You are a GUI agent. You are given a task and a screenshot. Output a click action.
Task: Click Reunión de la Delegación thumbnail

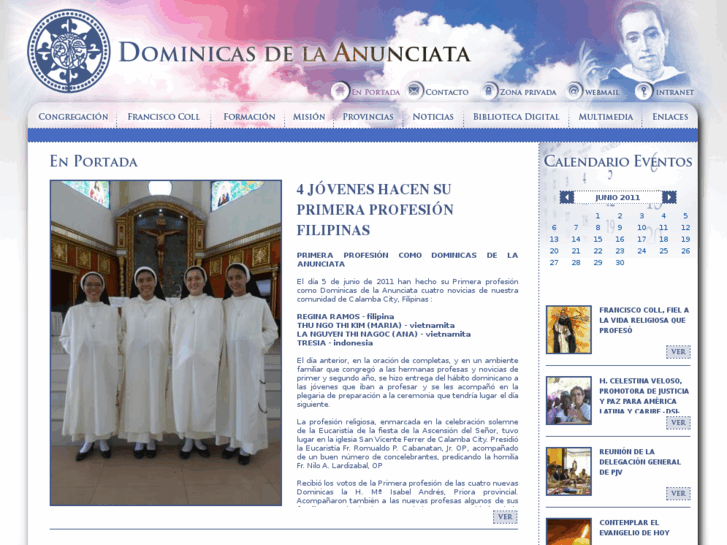[568, 471]
